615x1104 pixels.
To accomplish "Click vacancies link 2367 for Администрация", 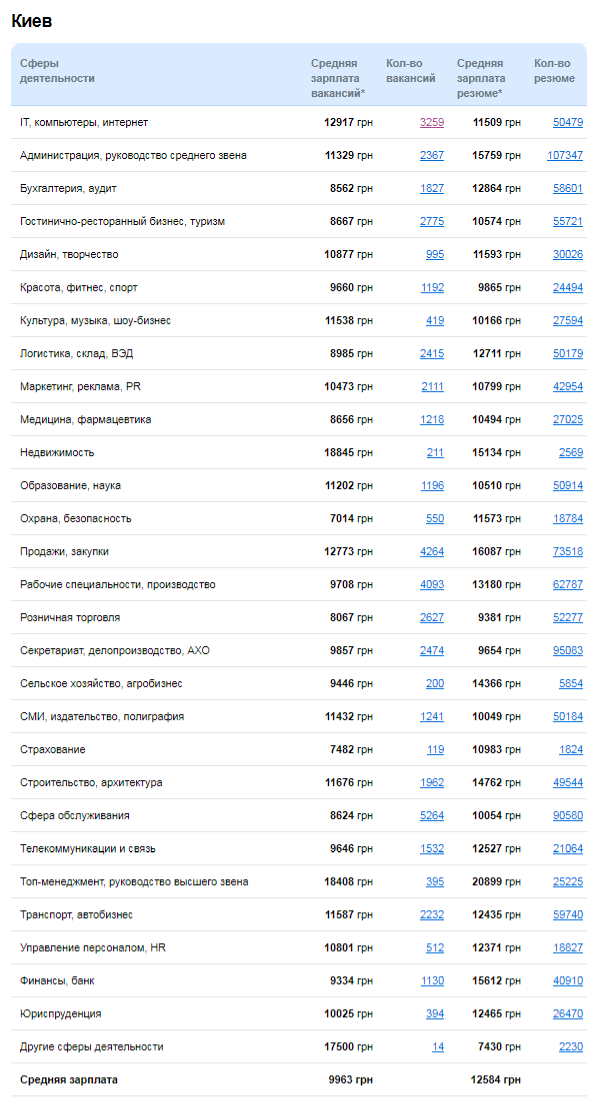I will click(x=432, y=155).
